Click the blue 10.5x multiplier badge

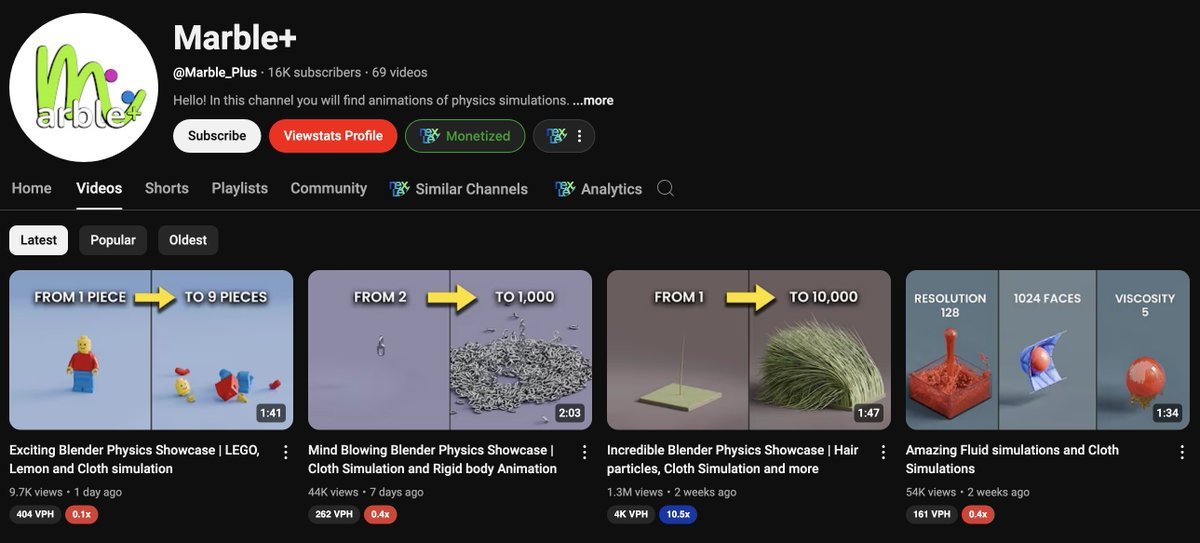[679, 514]
